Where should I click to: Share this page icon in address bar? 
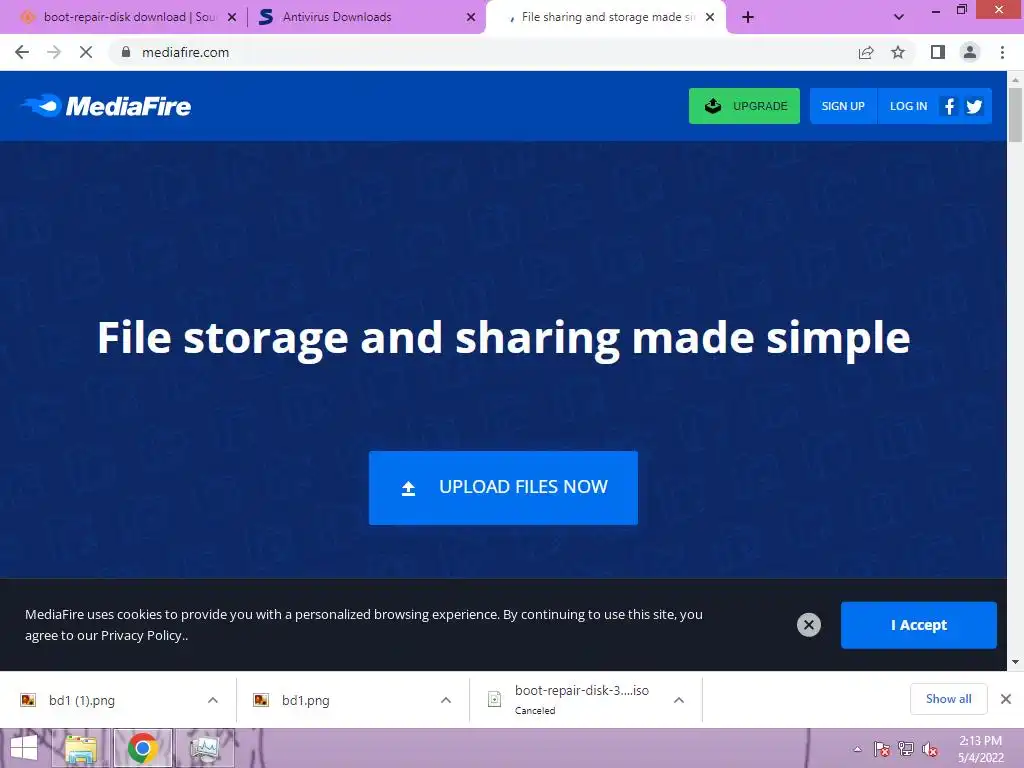point(866,52)
